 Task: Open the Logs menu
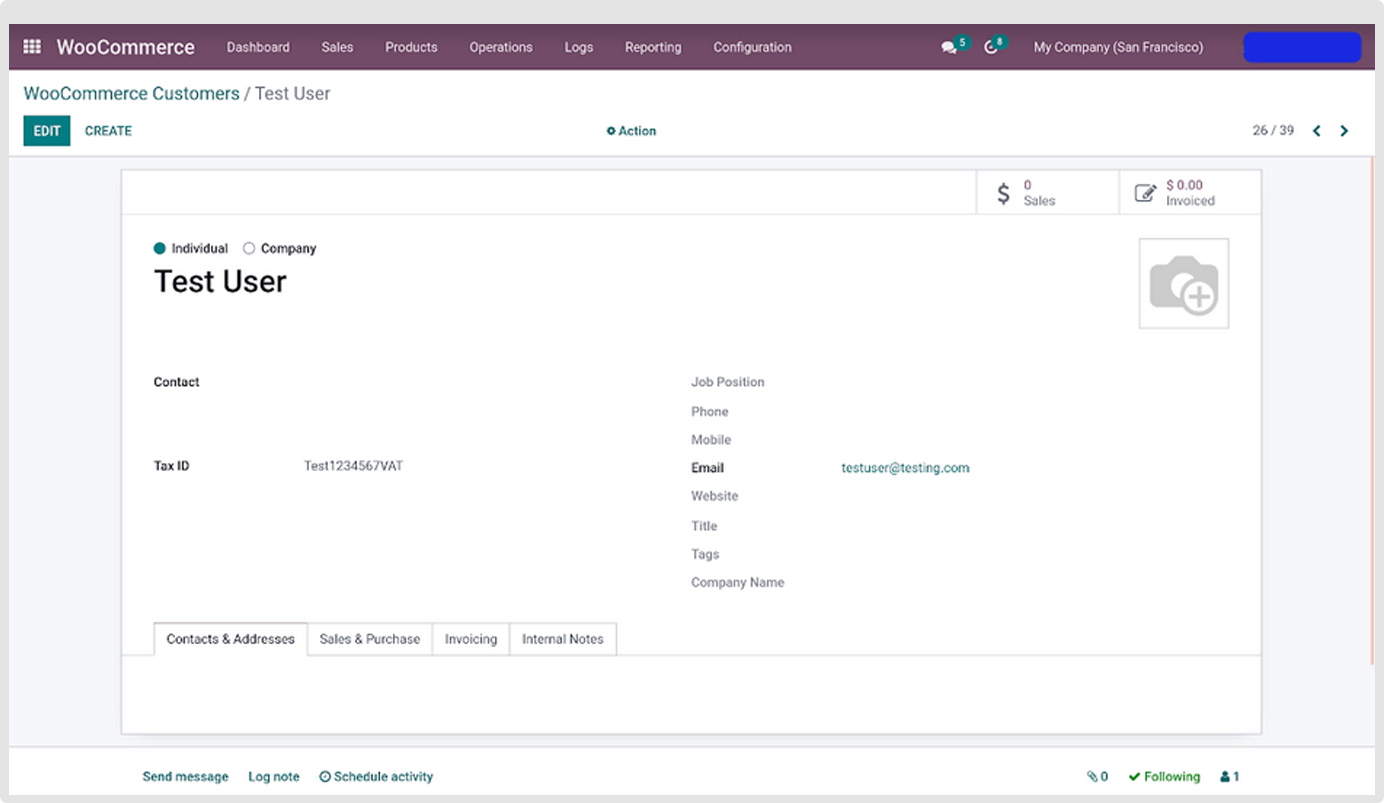579,47
